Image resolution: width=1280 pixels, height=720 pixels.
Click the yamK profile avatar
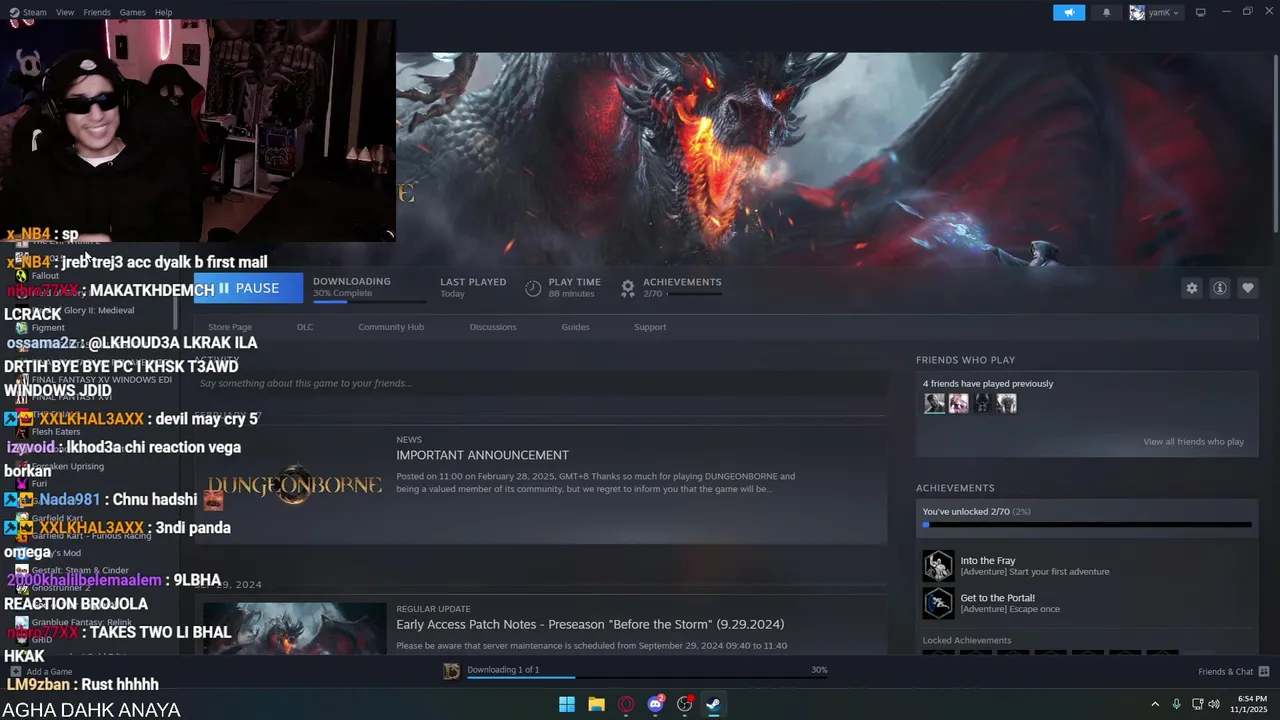click(1137, 12)
